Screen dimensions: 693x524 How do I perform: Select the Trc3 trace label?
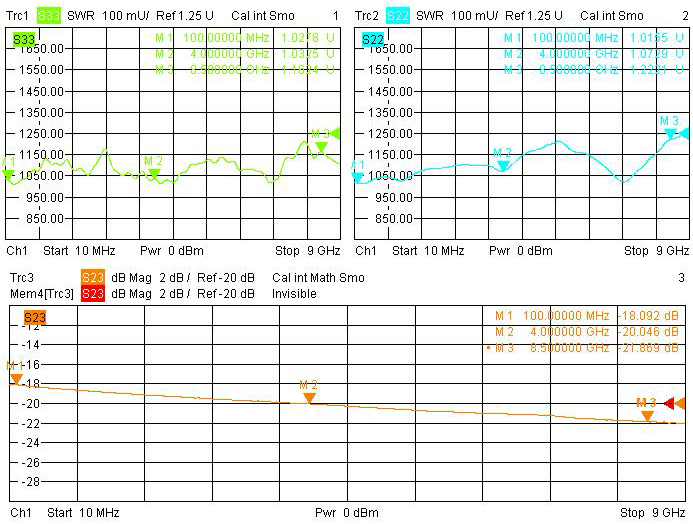click(x=20, y=278)
